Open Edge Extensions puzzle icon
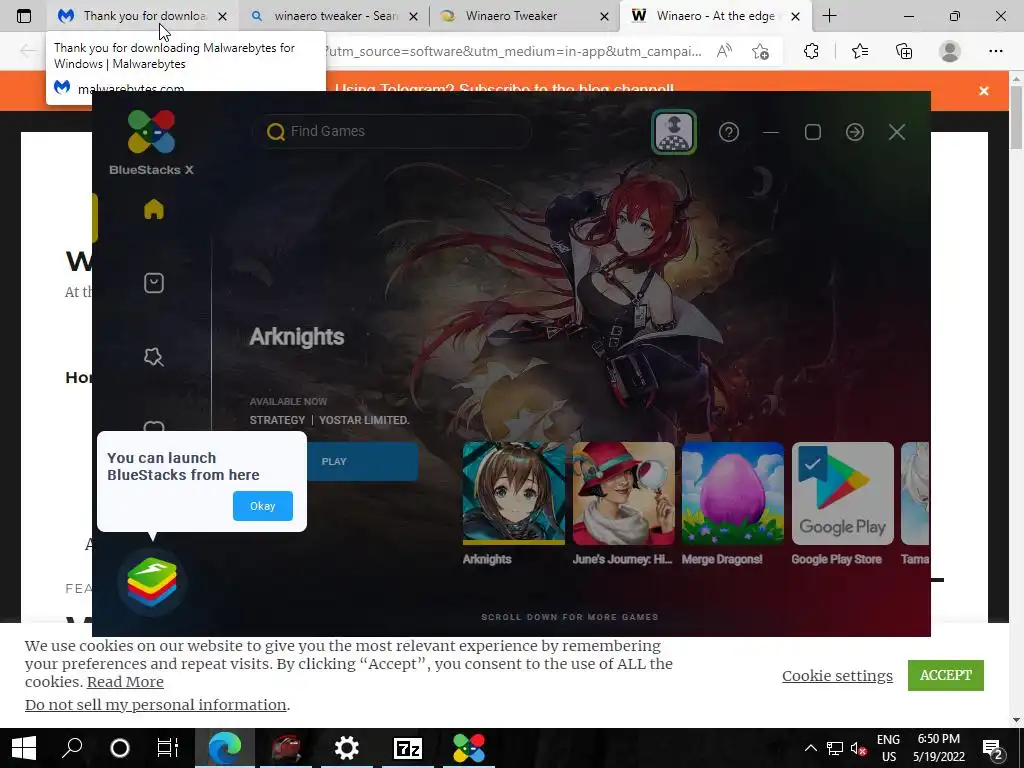 [x=811, y=51]
